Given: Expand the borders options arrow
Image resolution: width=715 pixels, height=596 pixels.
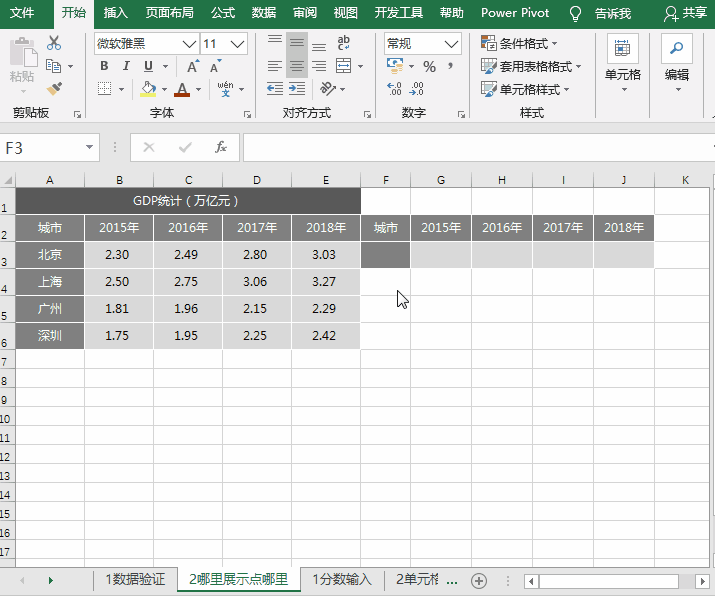Looking at the screenshot, I should coord(121,89).
